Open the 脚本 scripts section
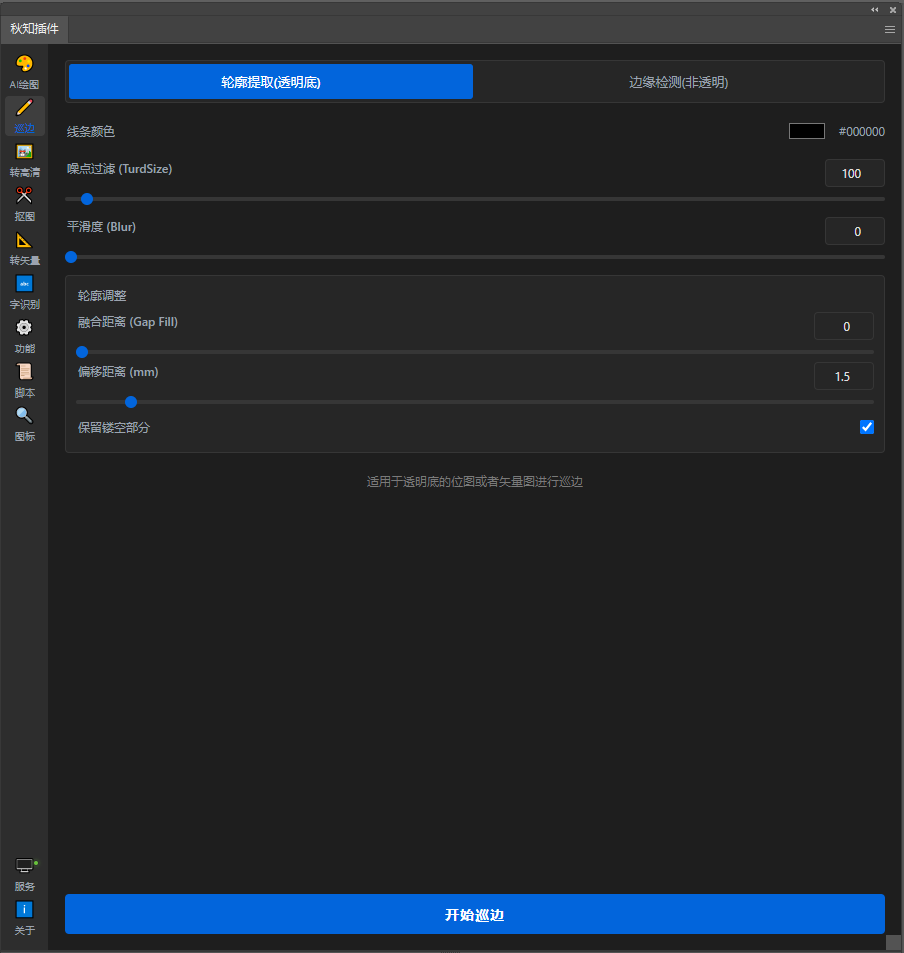This screenshot has height=953, width=904. click(x=24, y=379)
